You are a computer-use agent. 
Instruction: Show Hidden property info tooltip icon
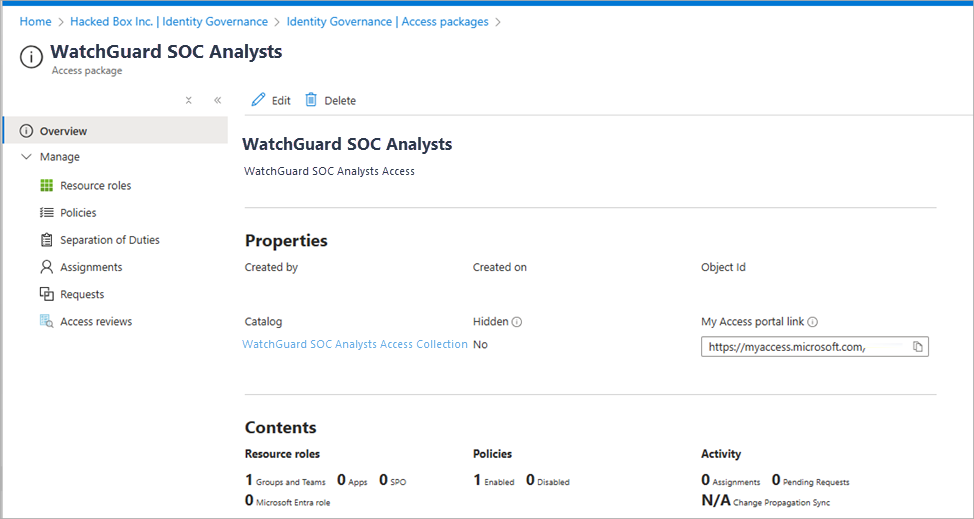tap(517, 322)
